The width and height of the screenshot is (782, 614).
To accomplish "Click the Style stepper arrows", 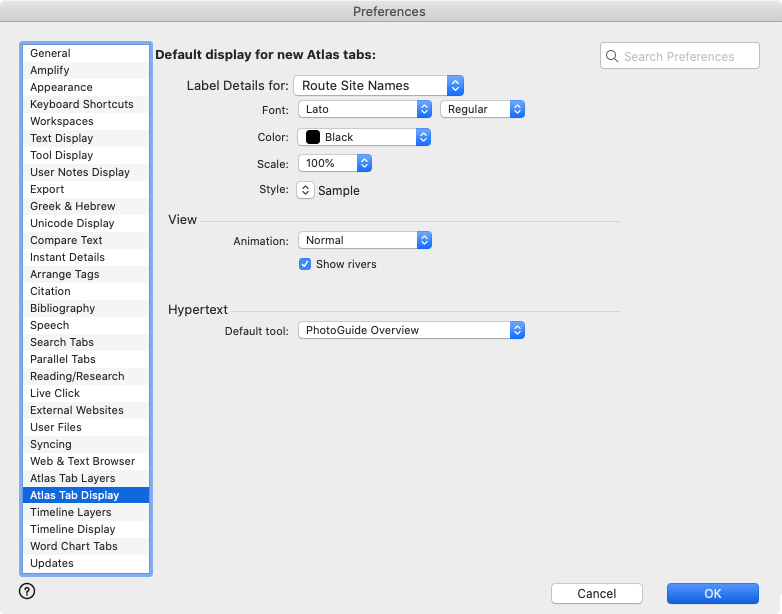I will click(x=306, y=190).
